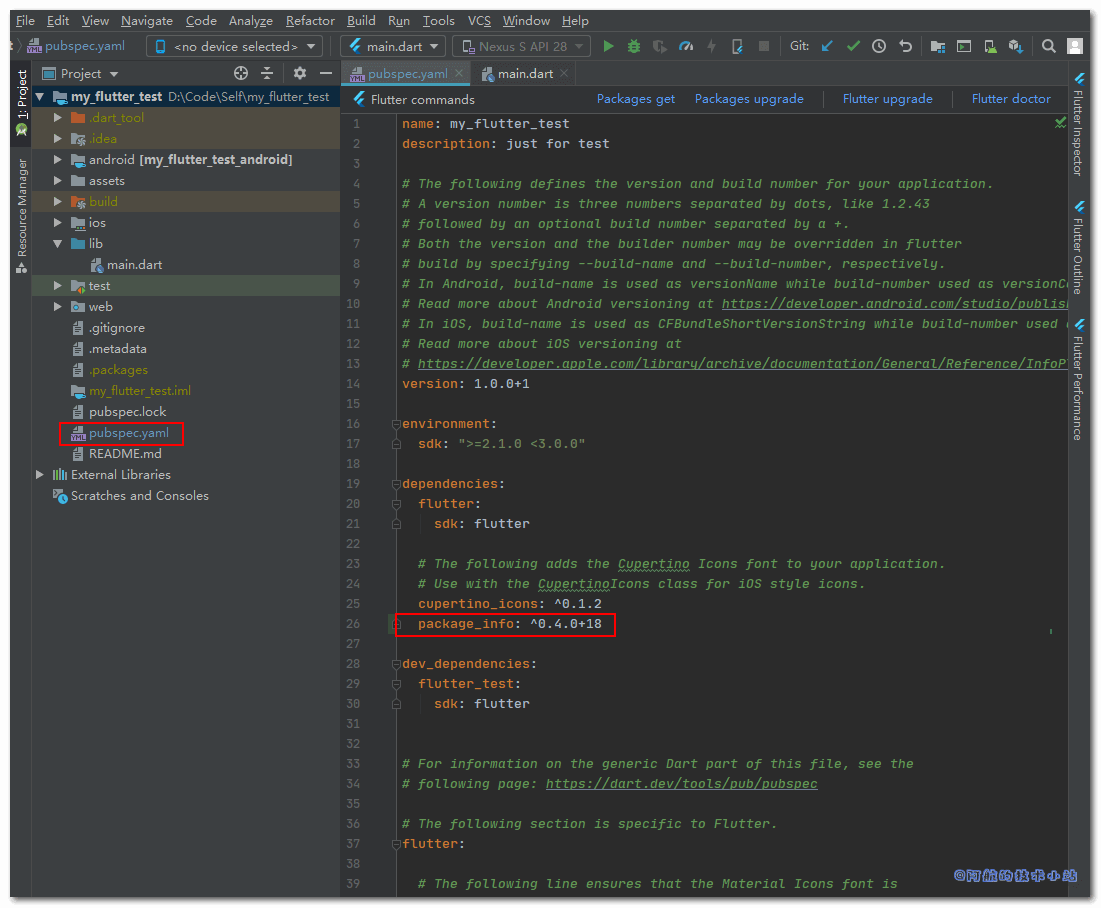Open the no device selected dropdown

click(235, 46)
